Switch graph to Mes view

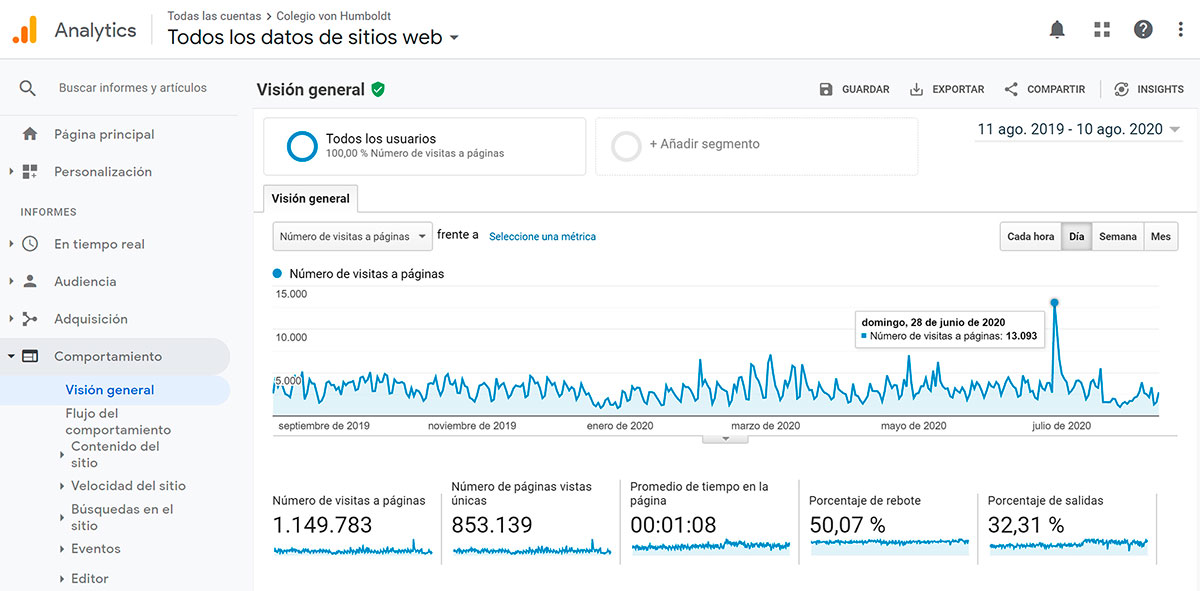[1161, 236]
